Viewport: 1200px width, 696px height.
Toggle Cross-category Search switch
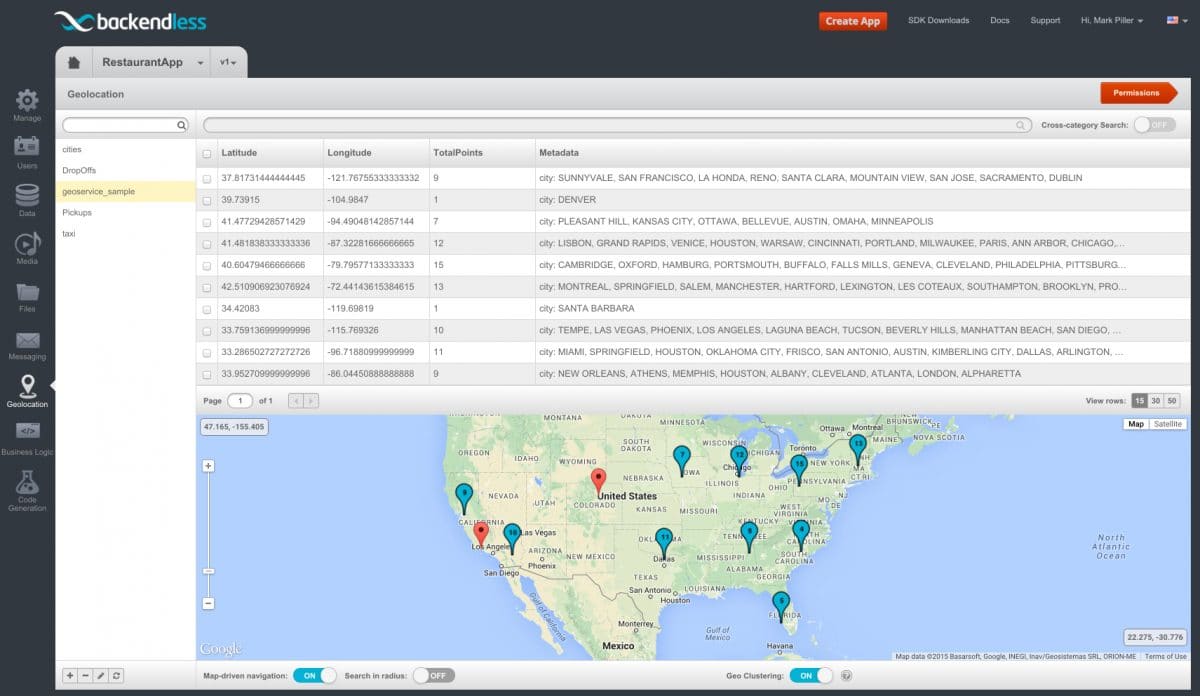click(x=1154, y=125)
